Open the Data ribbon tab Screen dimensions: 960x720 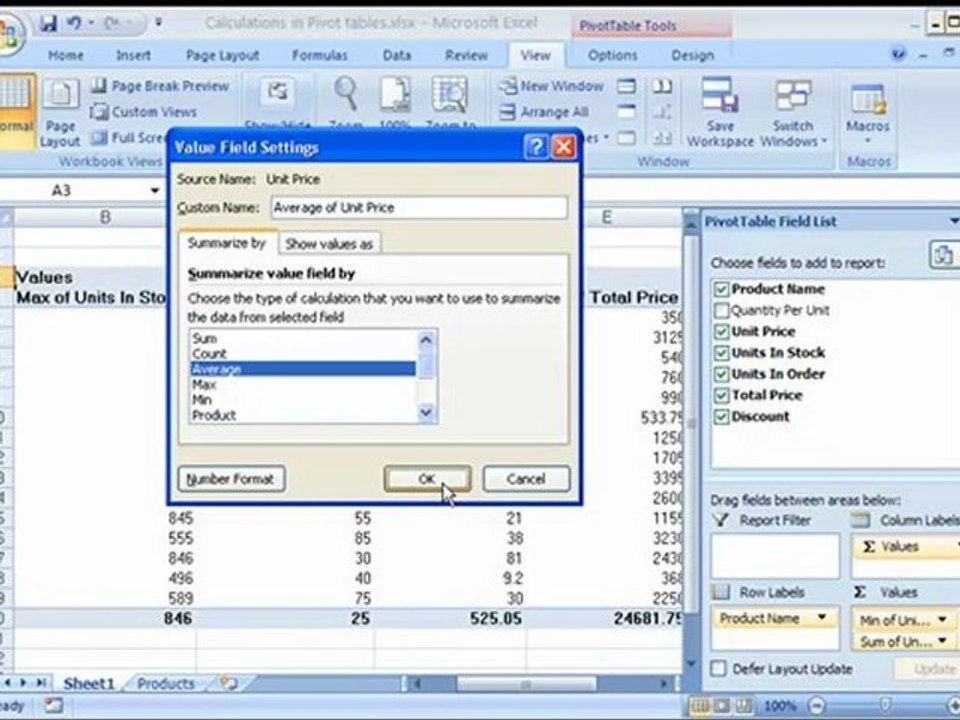coord(397,55)
